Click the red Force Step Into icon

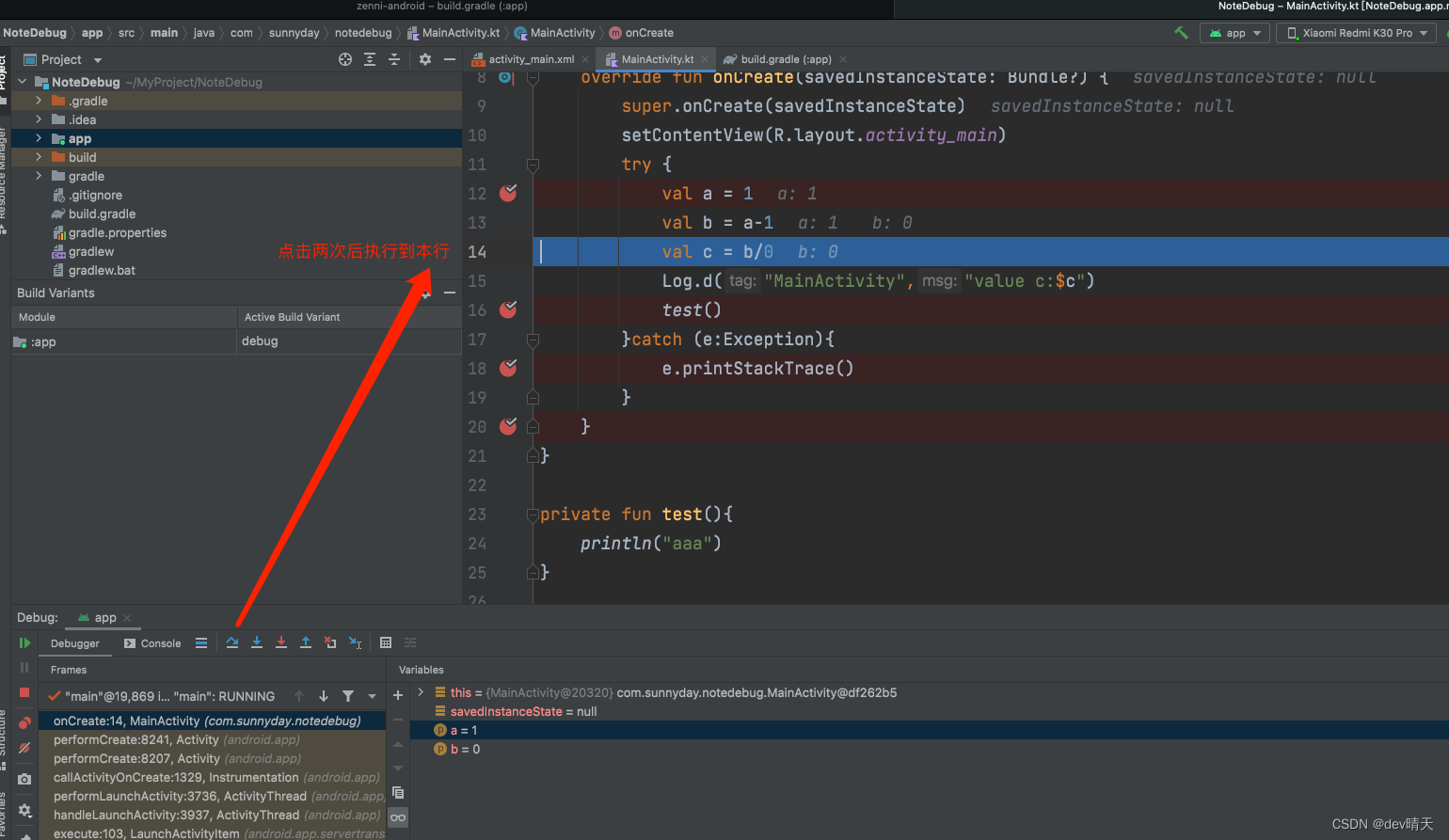281,642
